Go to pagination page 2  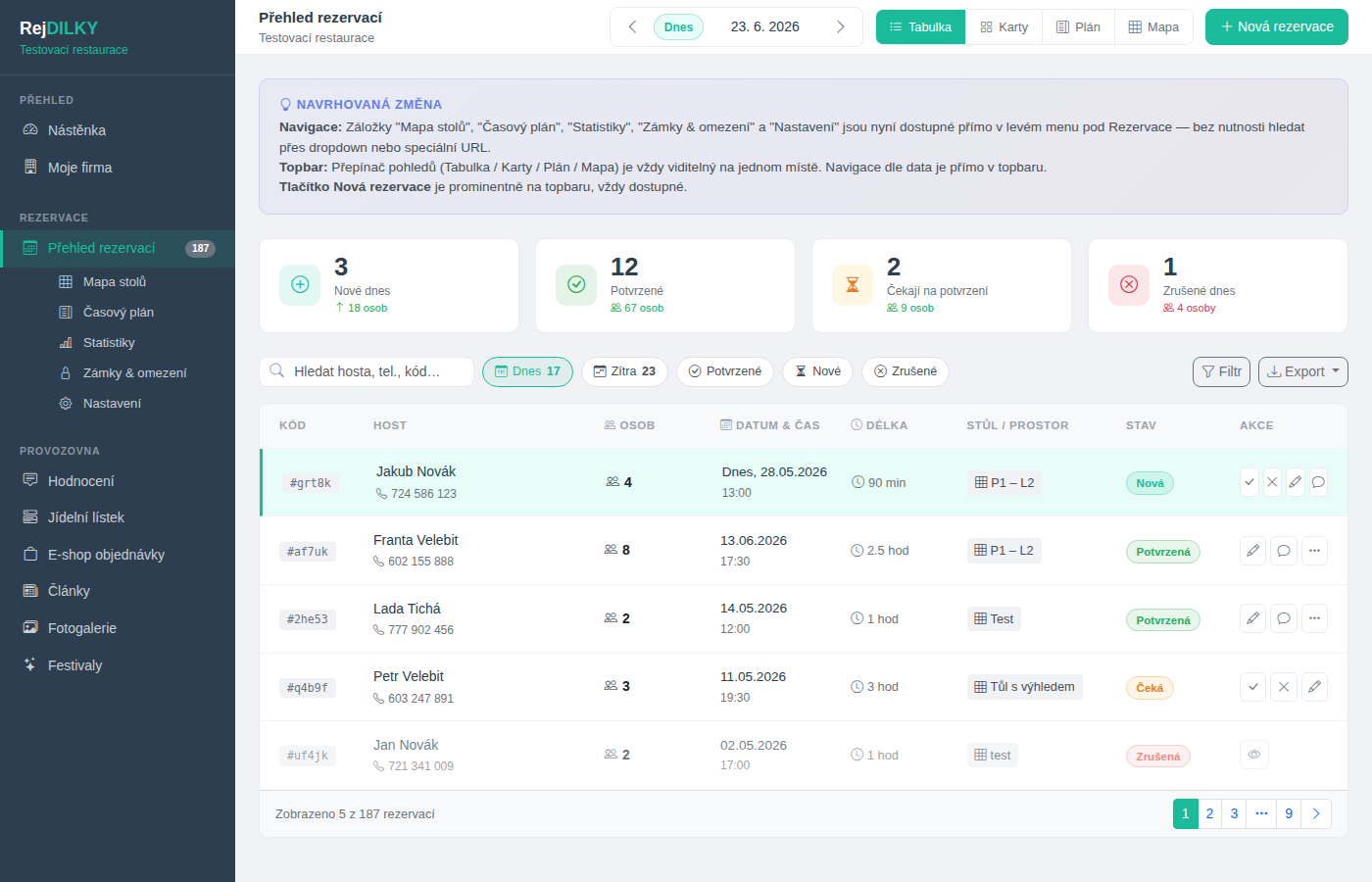1209,813
